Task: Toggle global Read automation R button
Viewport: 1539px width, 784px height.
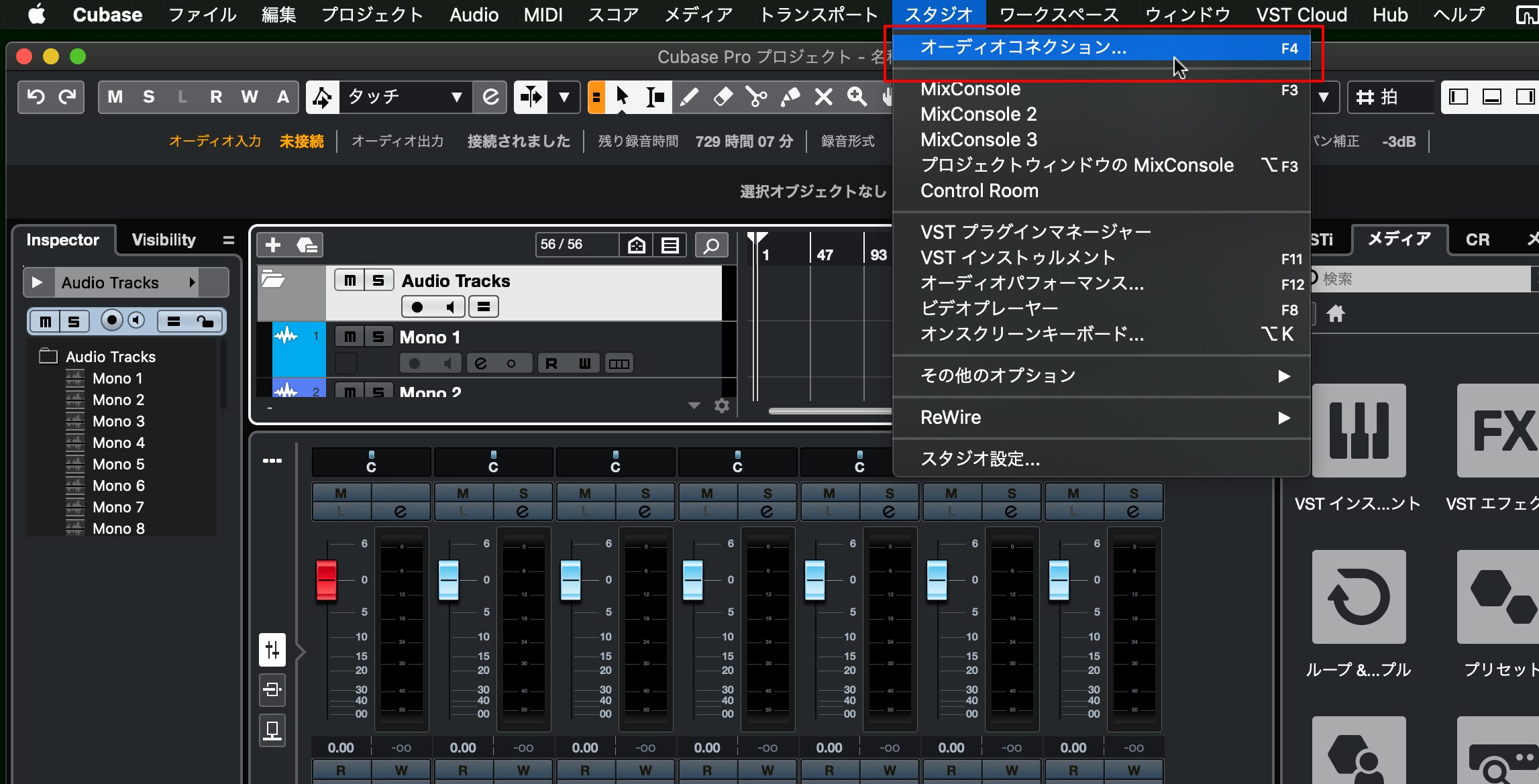Action: coord(215,97)
